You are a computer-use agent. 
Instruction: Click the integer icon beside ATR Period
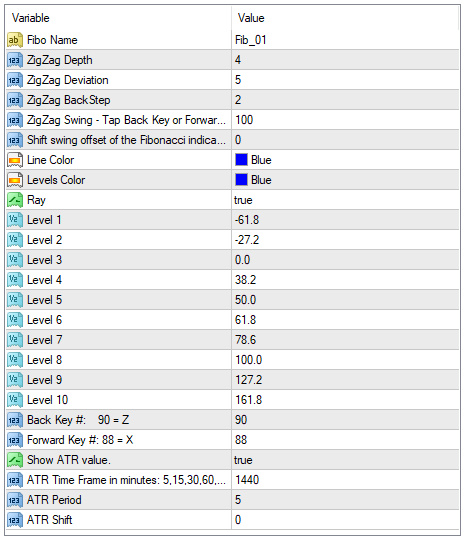point(14,499)
